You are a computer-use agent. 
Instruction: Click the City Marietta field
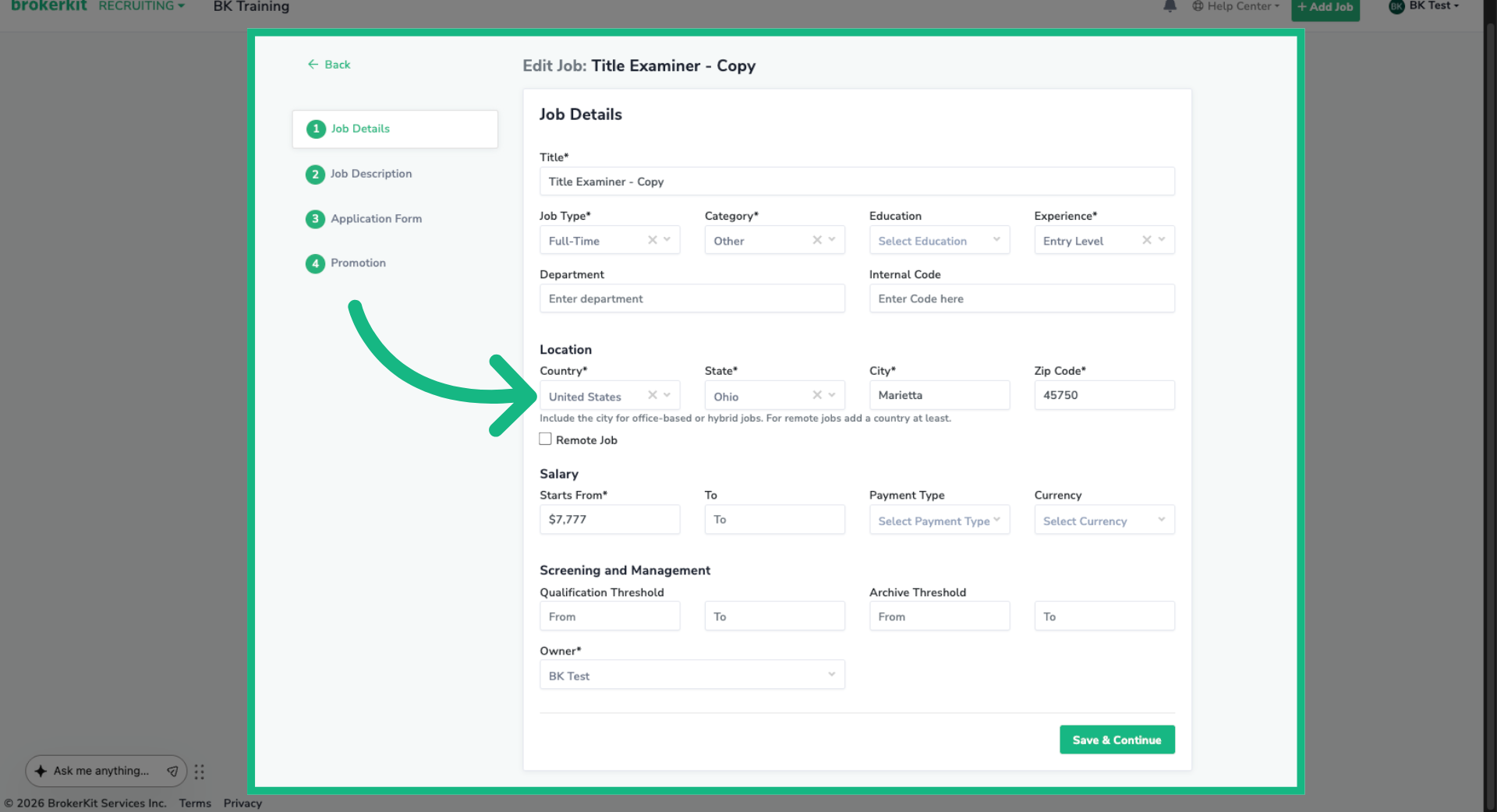click(x=940, y=395)
